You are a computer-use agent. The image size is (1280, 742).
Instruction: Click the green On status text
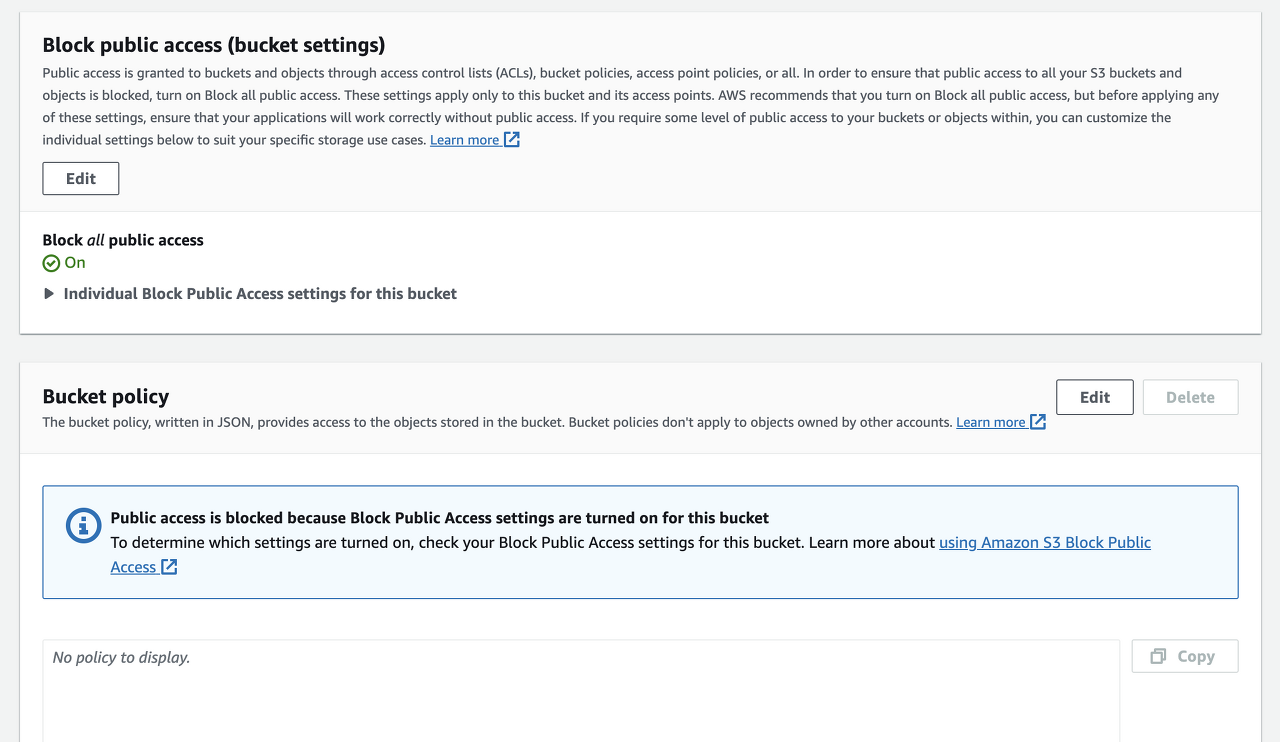click(75, 262)
